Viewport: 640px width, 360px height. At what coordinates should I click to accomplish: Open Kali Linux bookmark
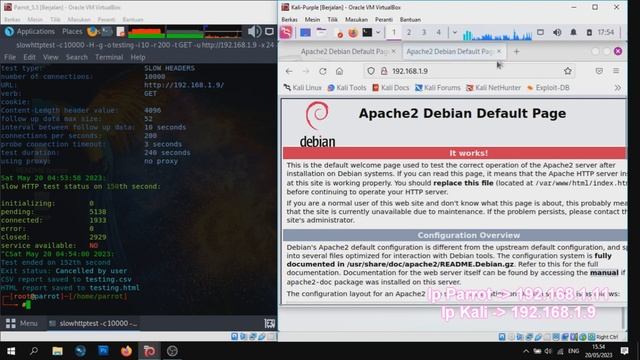[302, 88]
